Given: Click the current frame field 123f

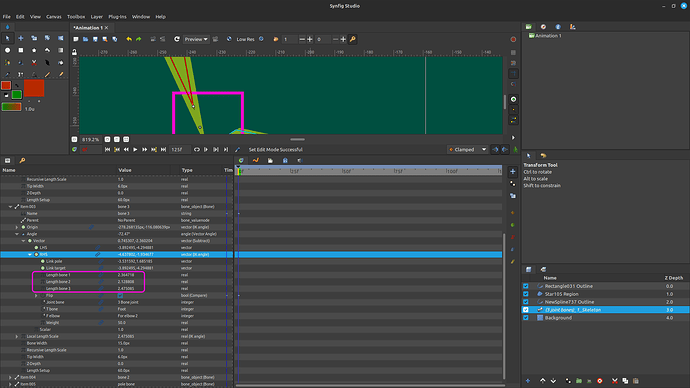Looking at the screenshot, I should [x=180, y=150].
